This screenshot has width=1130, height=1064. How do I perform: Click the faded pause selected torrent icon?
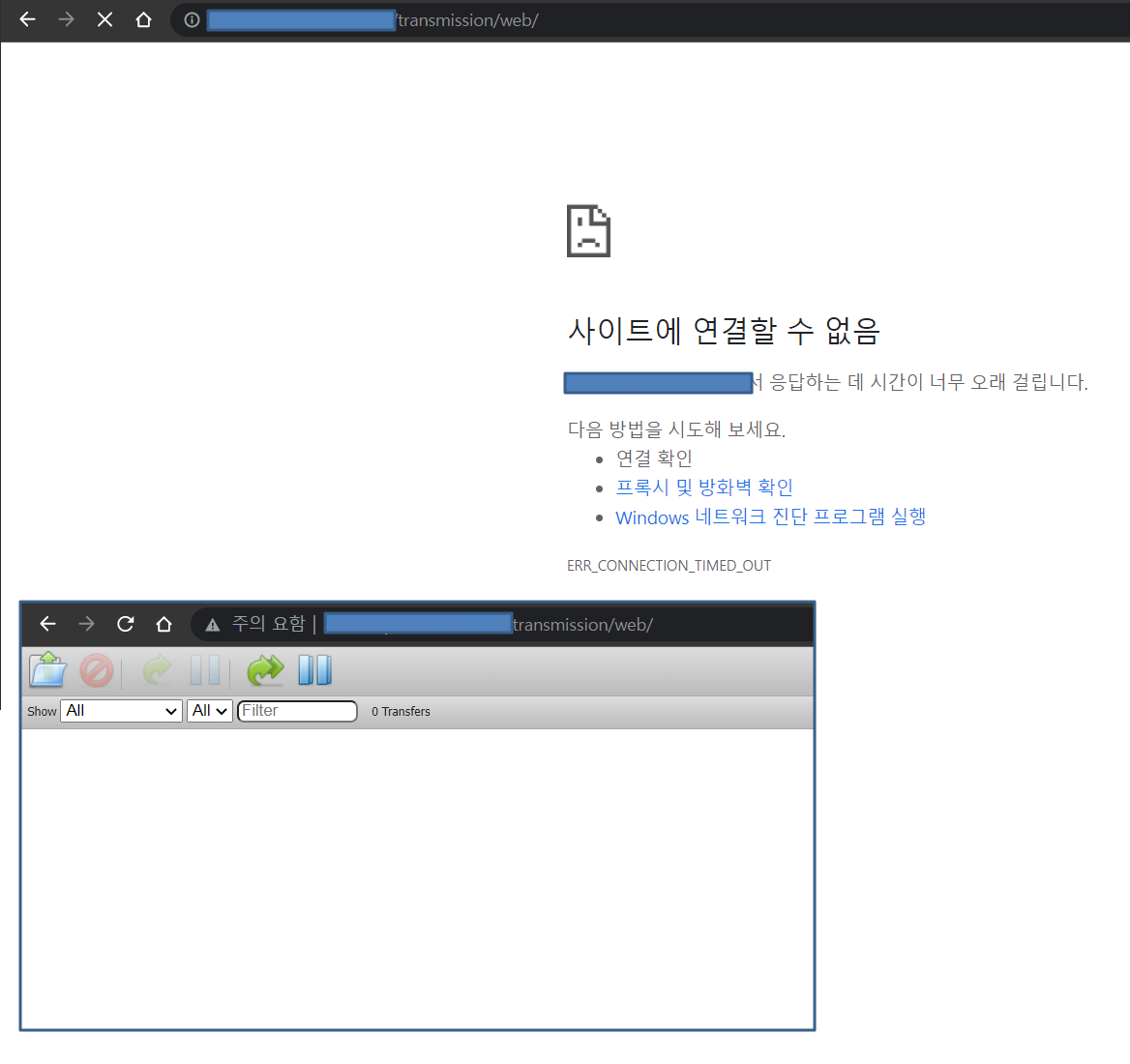(x=205, y=670)
